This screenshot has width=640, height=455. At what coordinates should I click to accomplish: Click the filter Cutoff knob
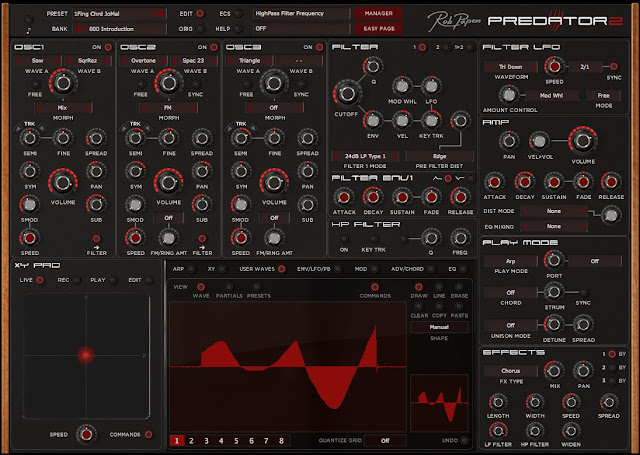[347, 93]
